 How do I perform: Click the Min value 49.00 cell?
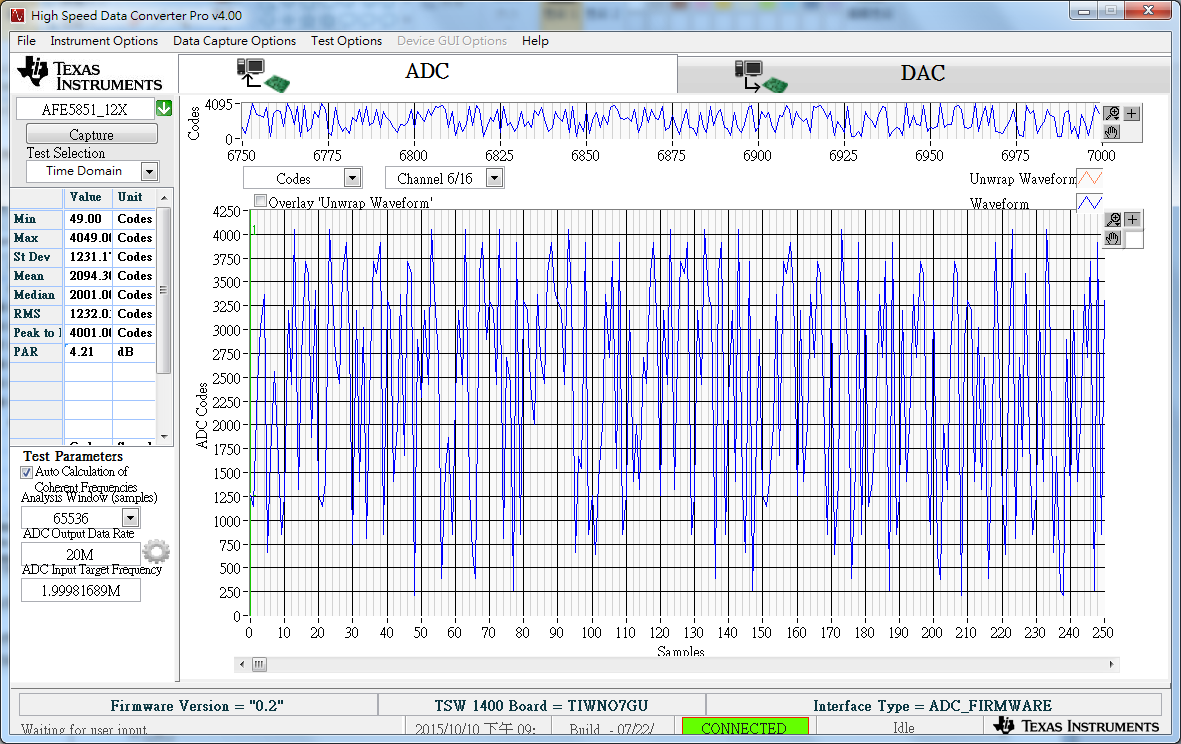coord(88,219)
